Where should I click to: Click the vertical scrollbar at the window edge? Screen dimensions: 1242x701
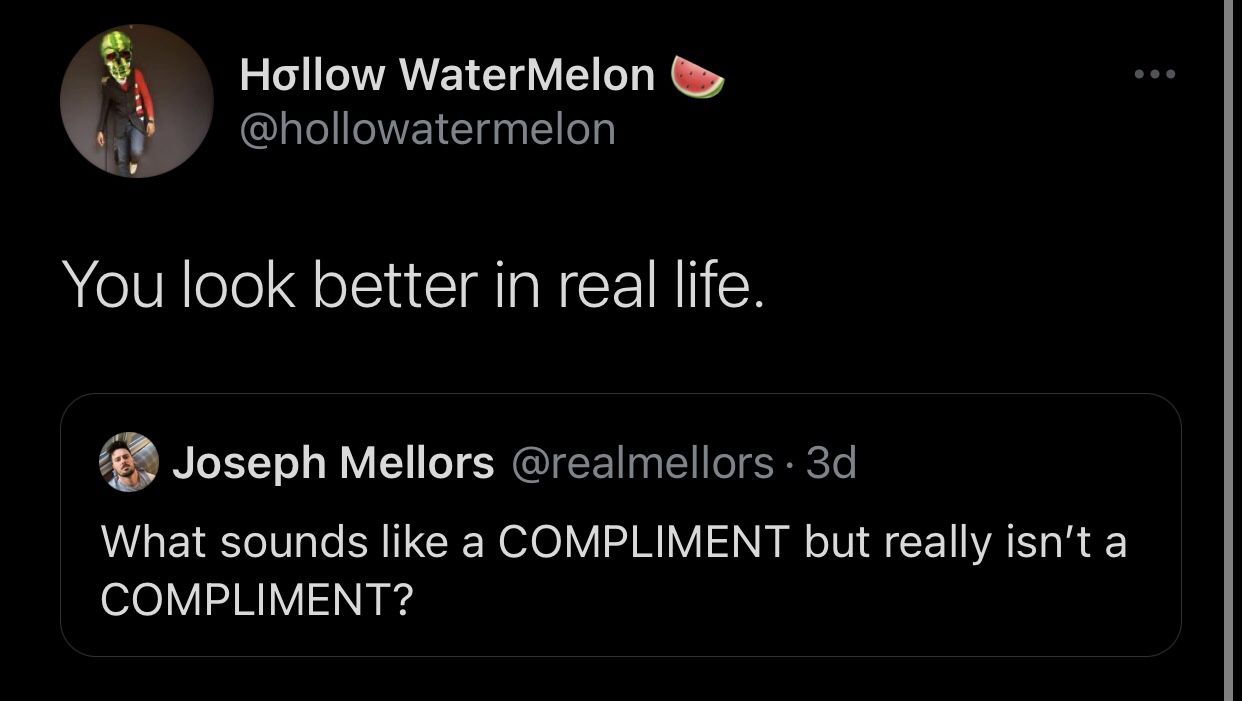coord(1228,350)
